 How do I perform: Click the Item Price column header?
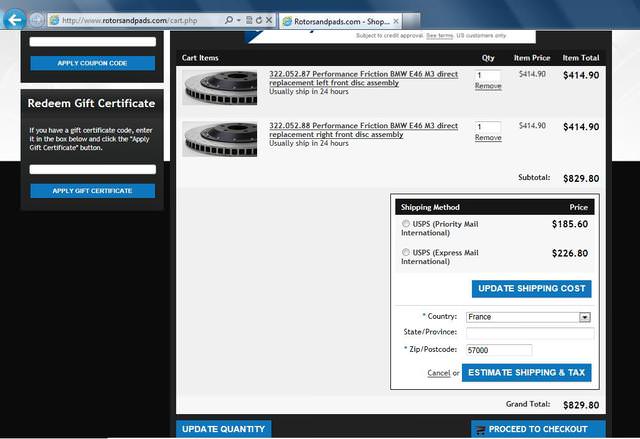pos(532,58)
